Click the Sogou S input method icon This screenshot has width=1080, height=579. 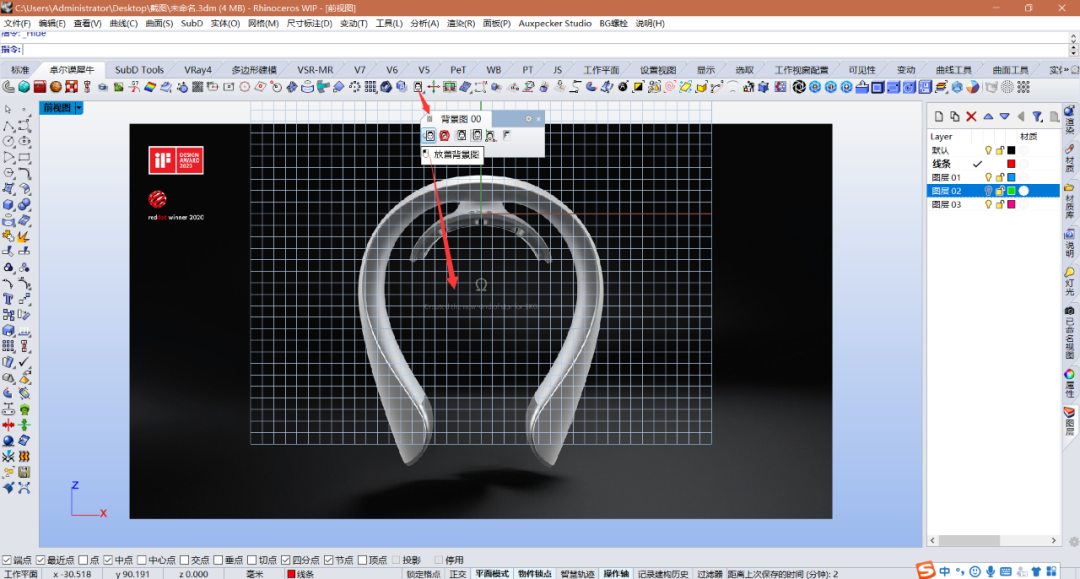(x=926, y=569)
